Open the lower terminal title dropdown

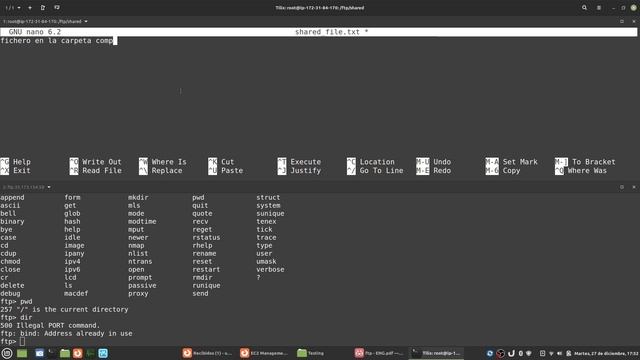click(27, 187)
